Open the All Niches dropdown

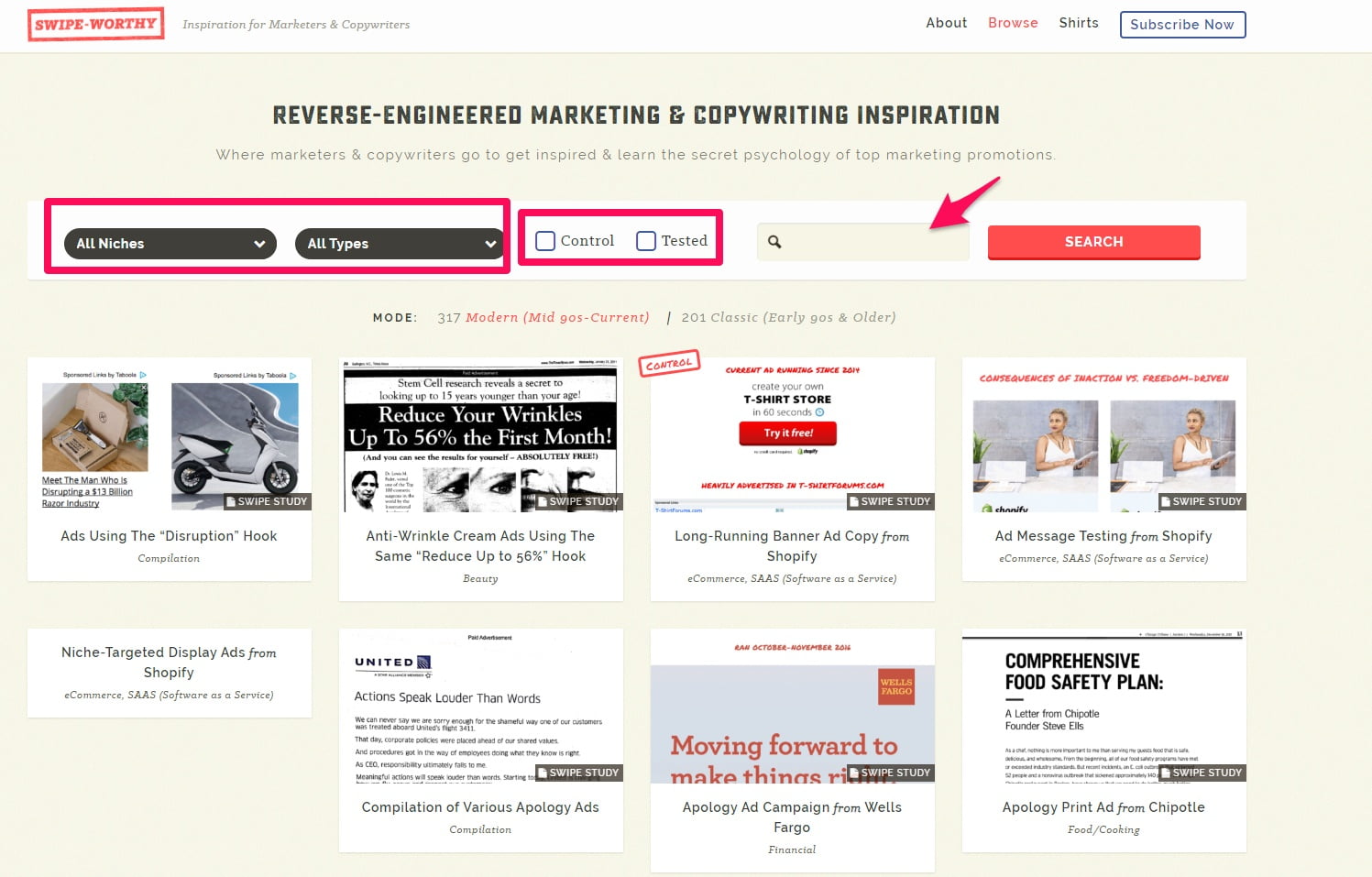tap(170, 244)
